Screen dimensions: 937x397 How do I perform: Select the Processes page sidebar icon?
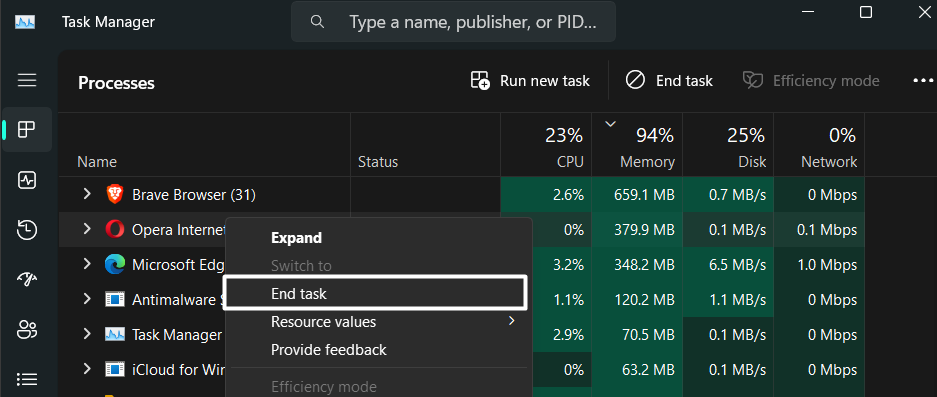point(27,130)
